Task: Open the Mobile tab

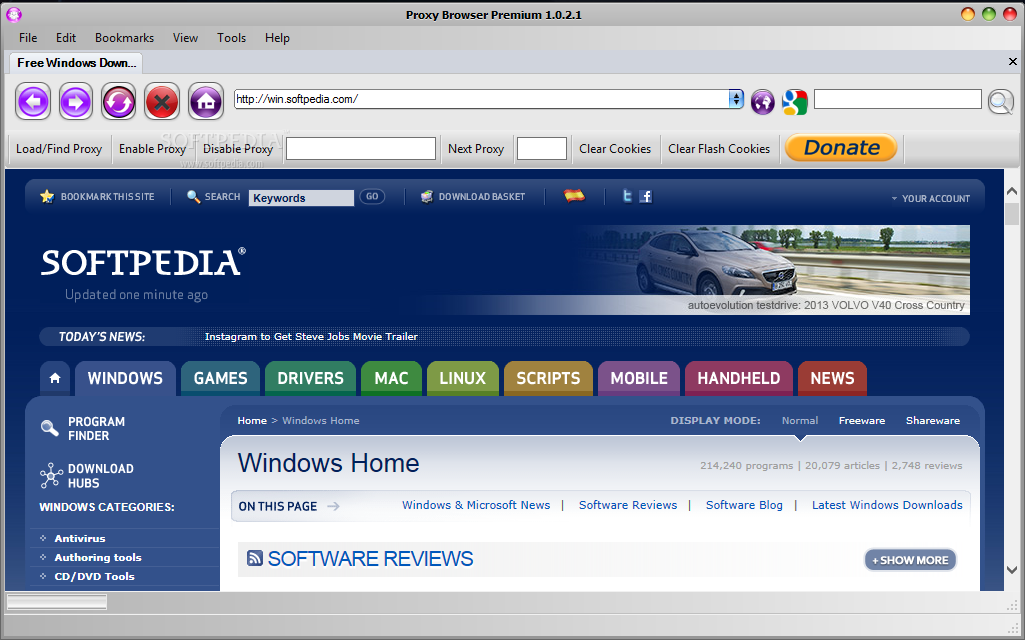Action: [x=639, y=379]
